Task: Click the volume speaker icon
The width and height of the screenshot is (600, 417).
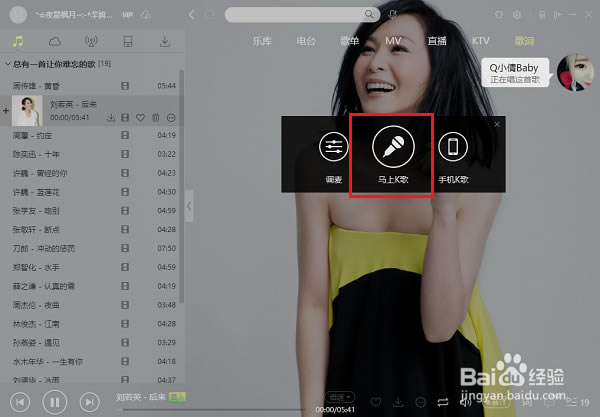Action: click(465, 402)
